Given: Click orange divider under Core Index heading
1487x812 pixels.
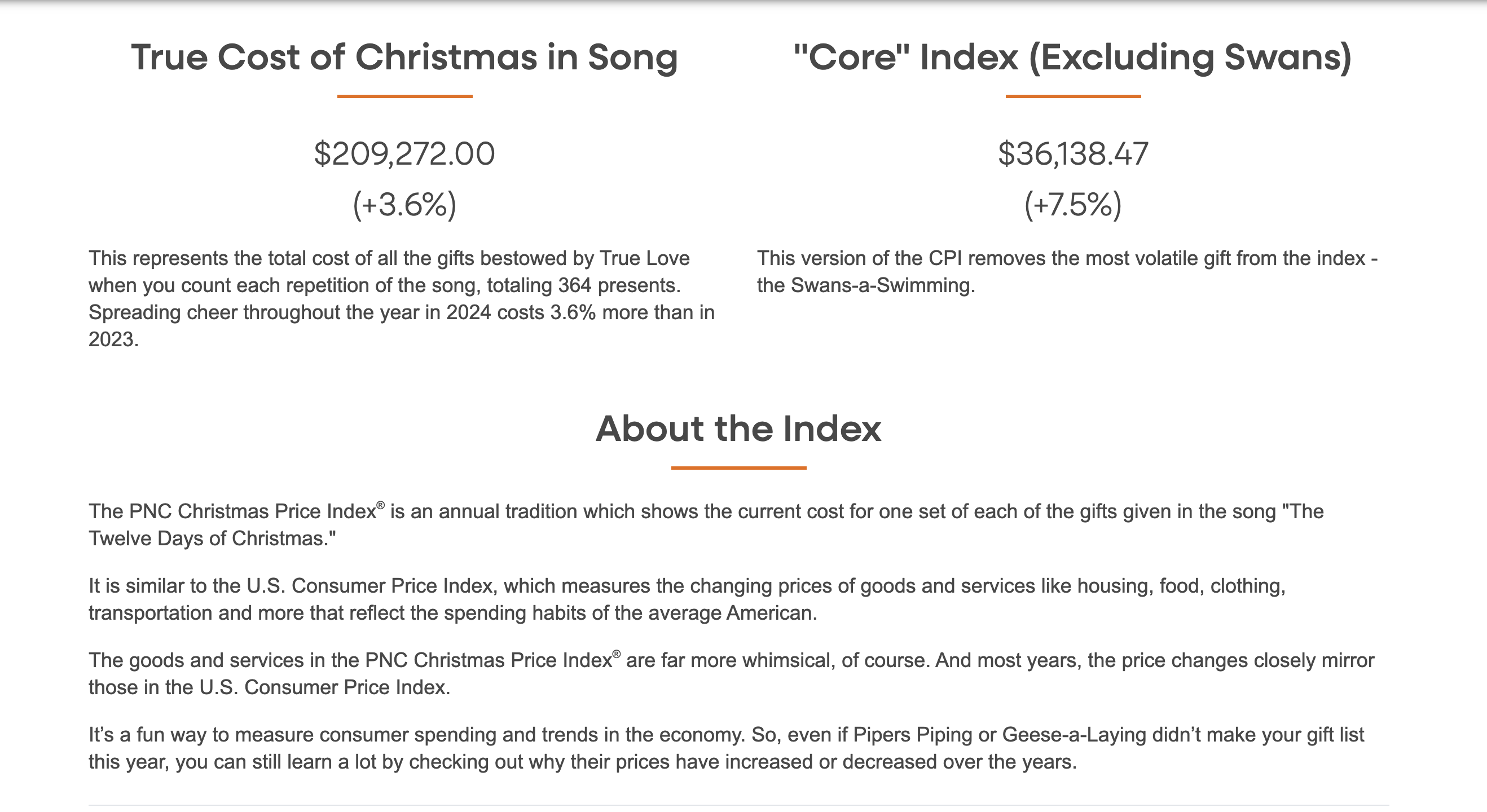Looking at the screenshot, I should [1073, 96].
